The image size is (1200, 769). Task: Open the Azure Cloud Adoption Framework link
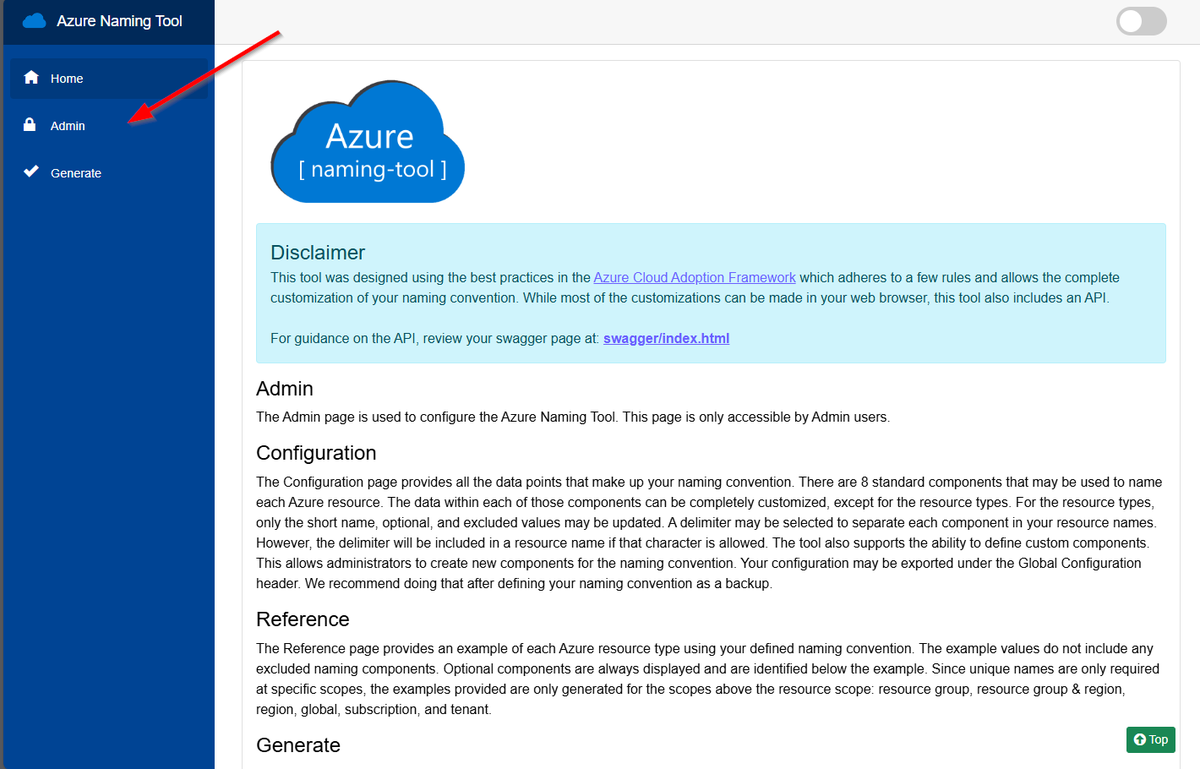[694, 277]
